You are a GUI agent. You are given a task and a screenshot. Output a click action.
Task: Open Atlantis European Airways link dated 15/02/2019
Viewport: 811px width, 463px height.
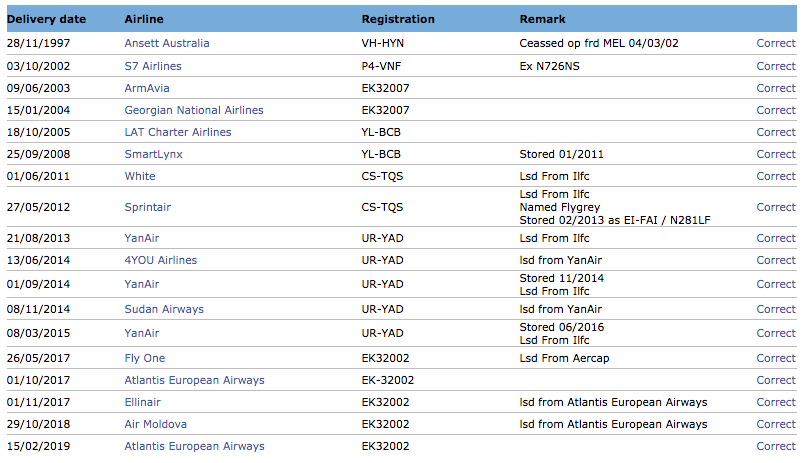tap(194, 446)
